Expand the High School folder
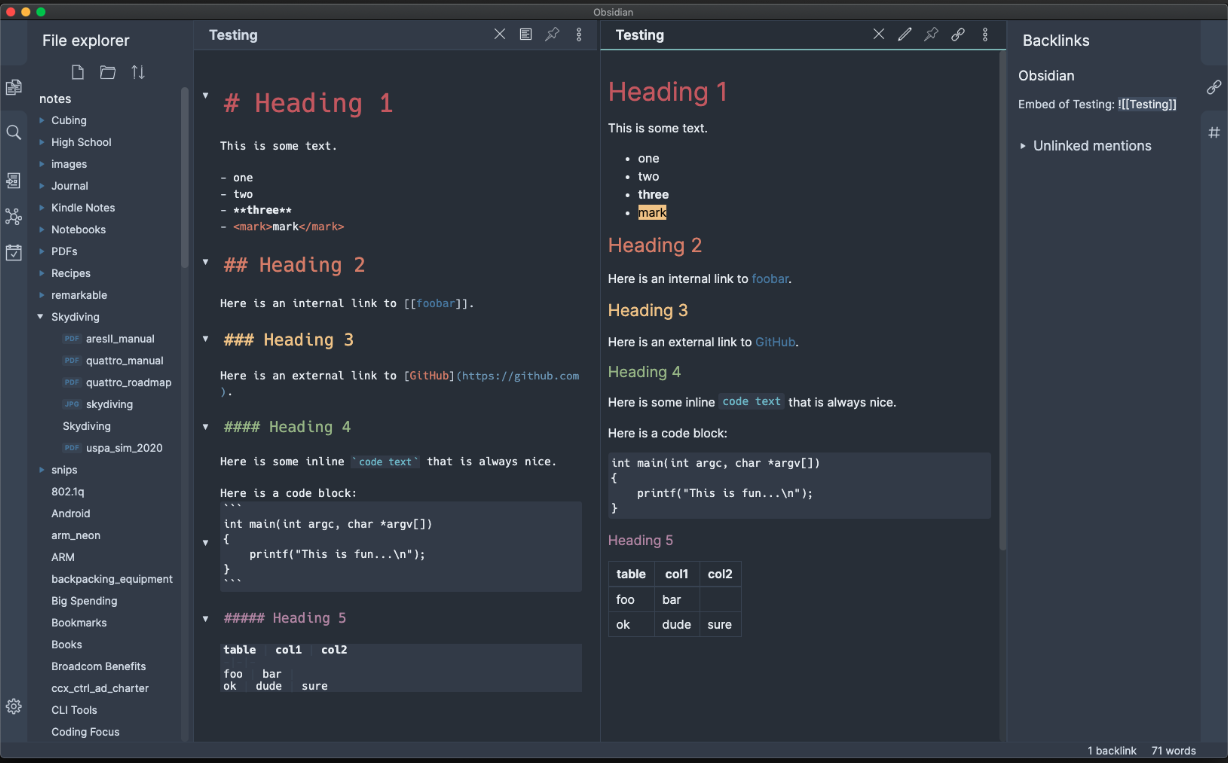1228x763 pixels. pos(42,142)
